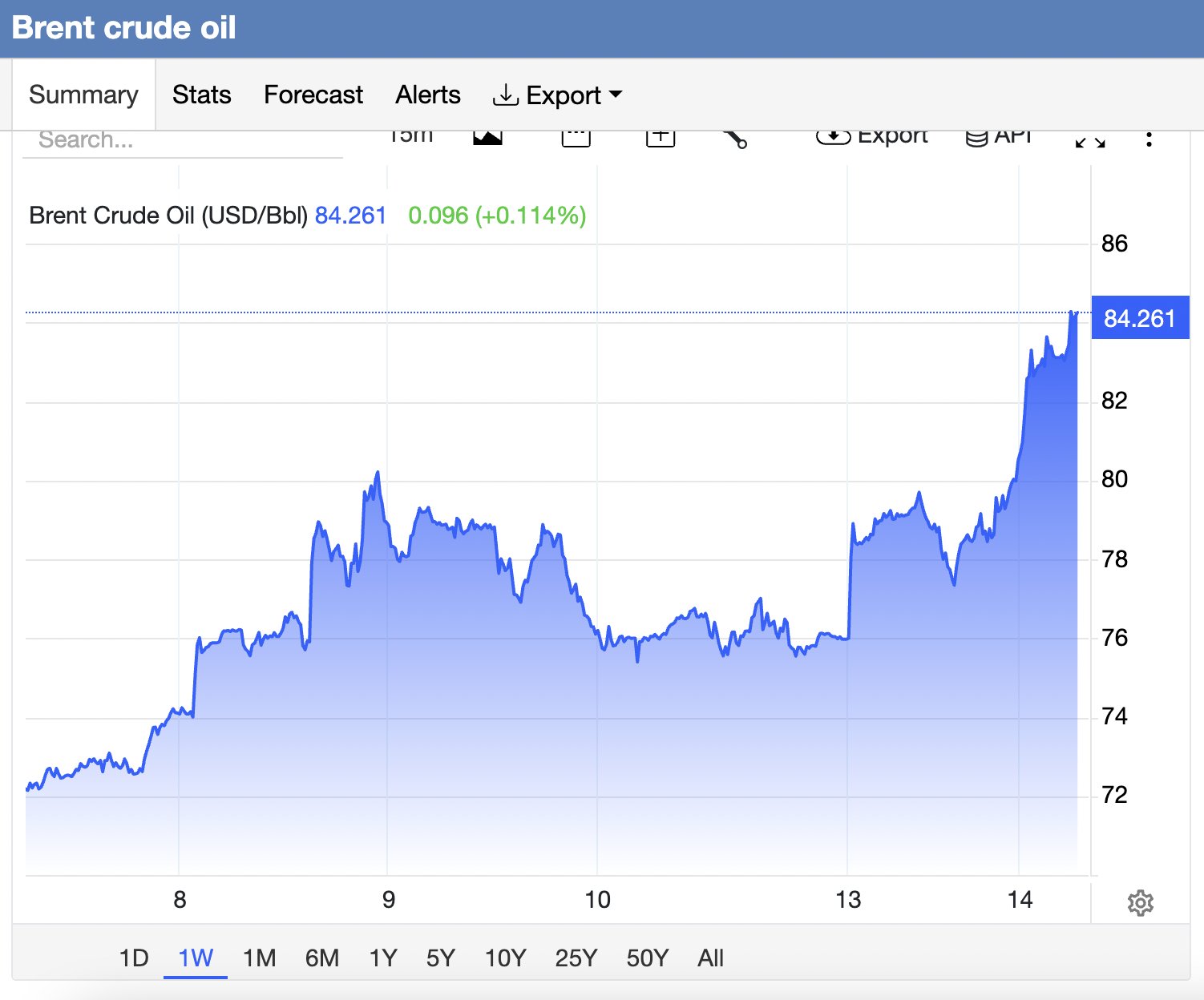Open the three-dot more options menu
Image resolution: width=1204 pixels, height=1000 pixels.
point(1149,139)
